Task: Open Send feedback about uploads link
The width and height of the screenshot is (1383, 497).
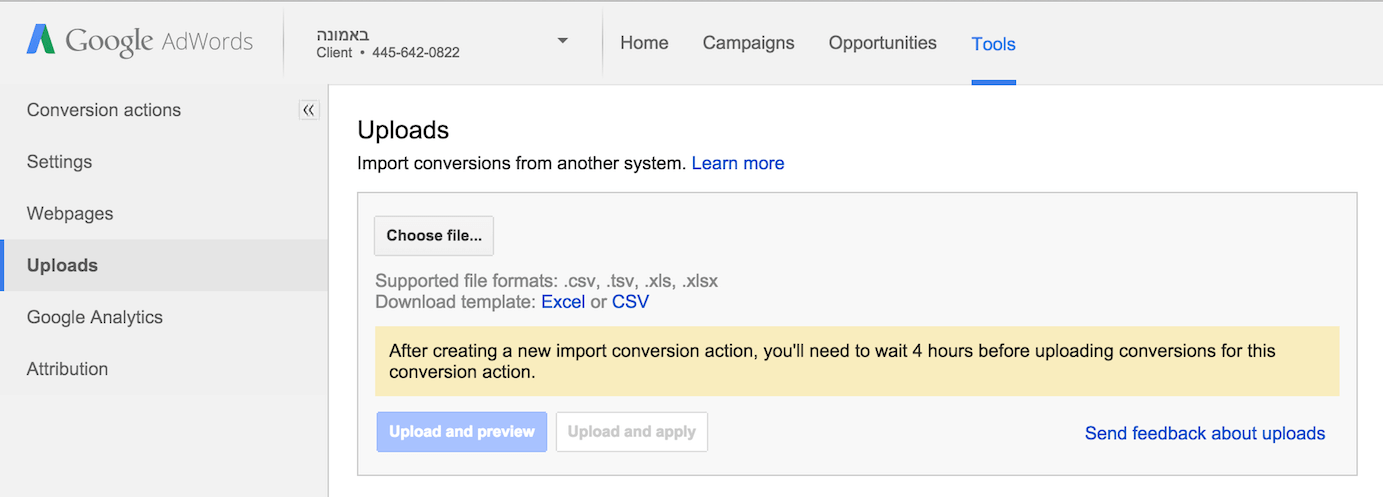Action: coord(1205,433)
